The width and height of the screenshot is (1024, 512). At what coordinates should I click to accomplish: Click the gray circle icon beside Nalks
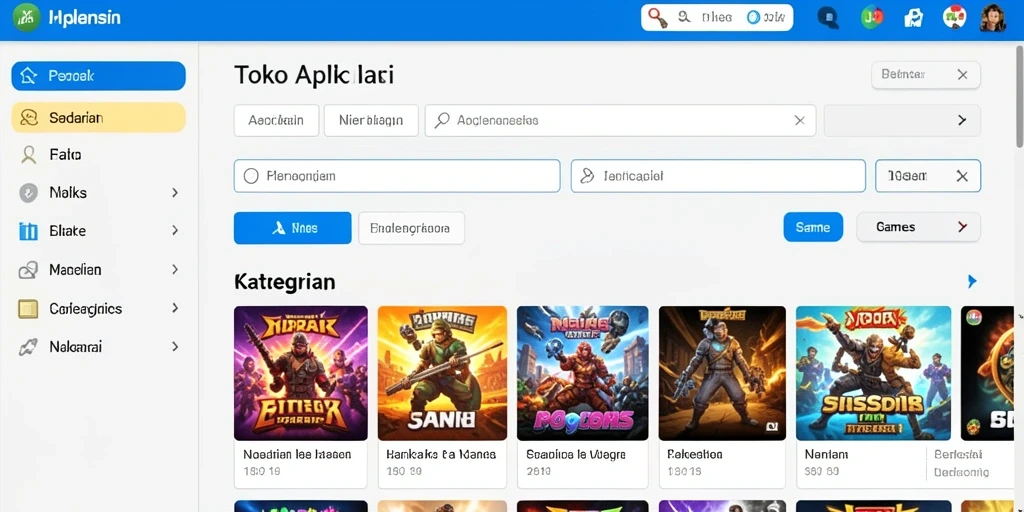click(28, 193)
